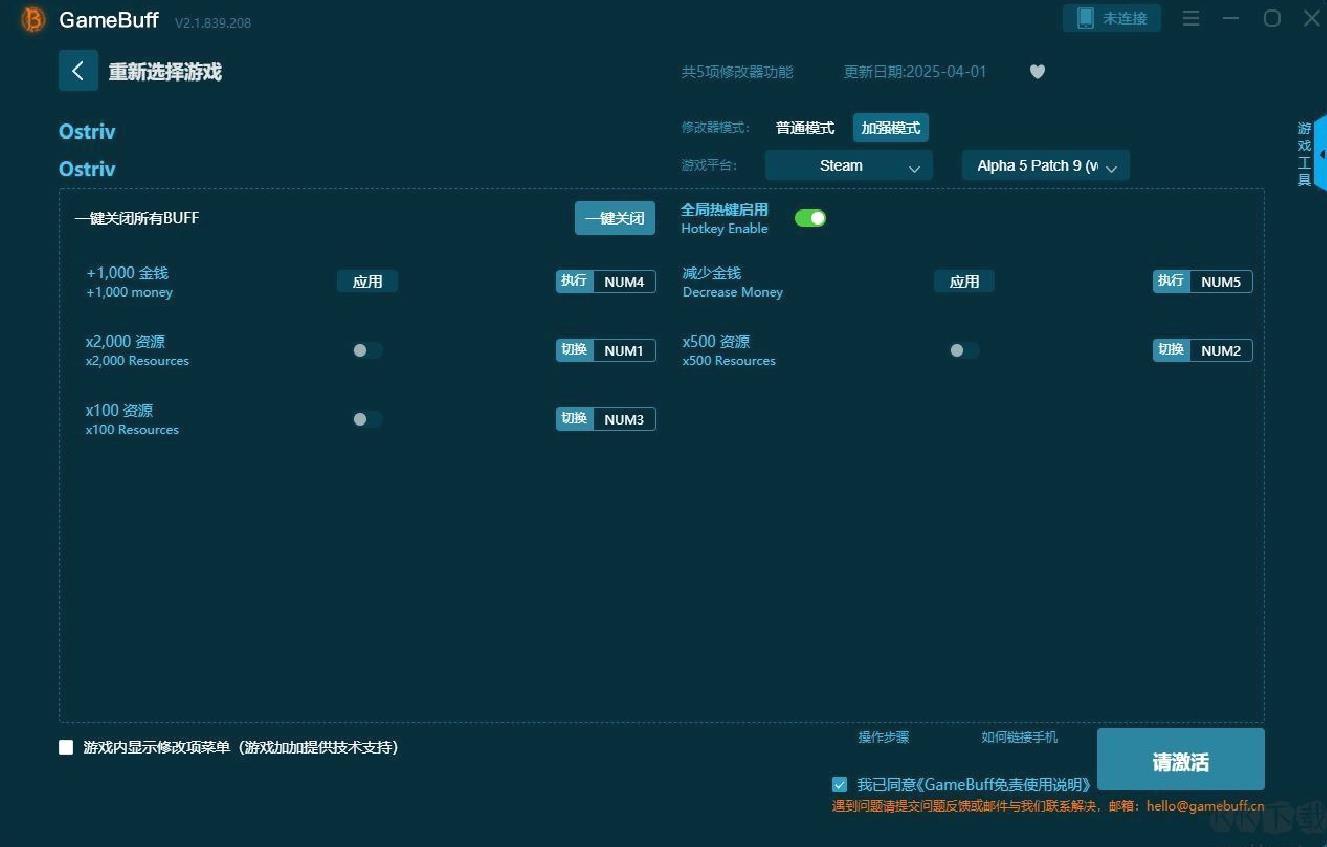Click the version text V2.1.839.208
The width and height of the screenshot is (1327, 847).
pos(213,23)
